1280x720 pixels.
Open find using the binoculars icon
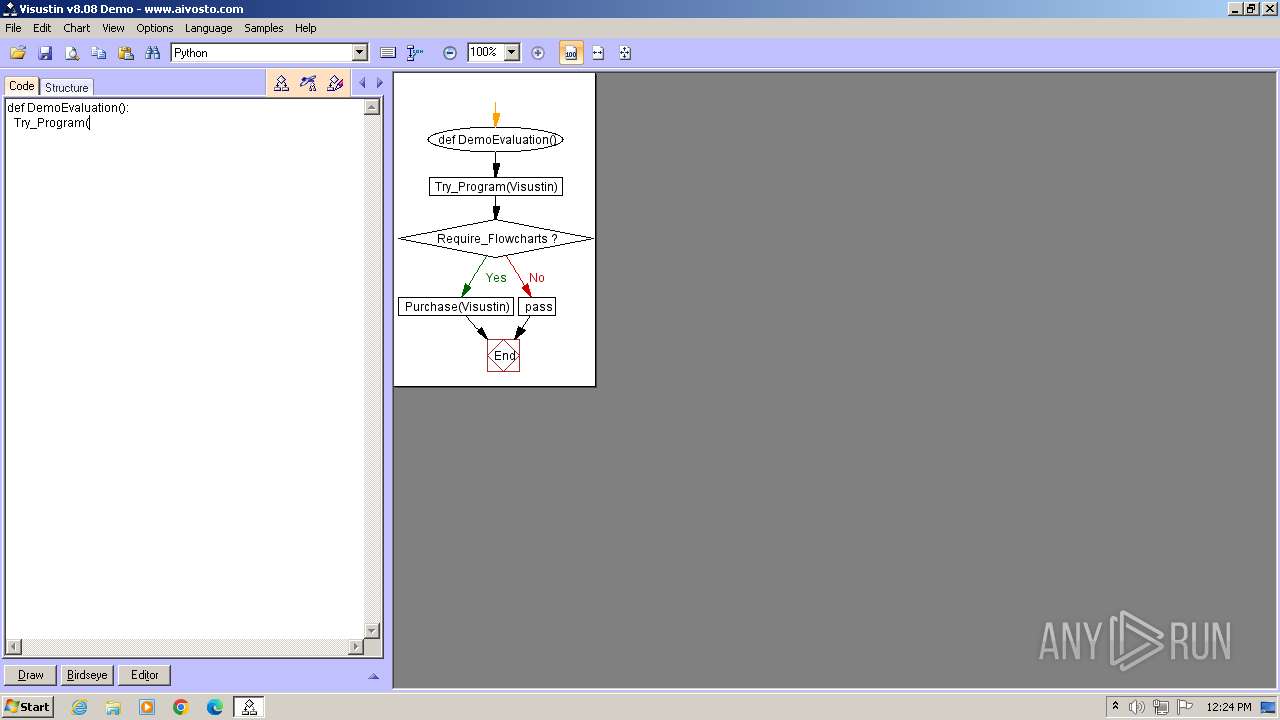[x=153, y=53]
